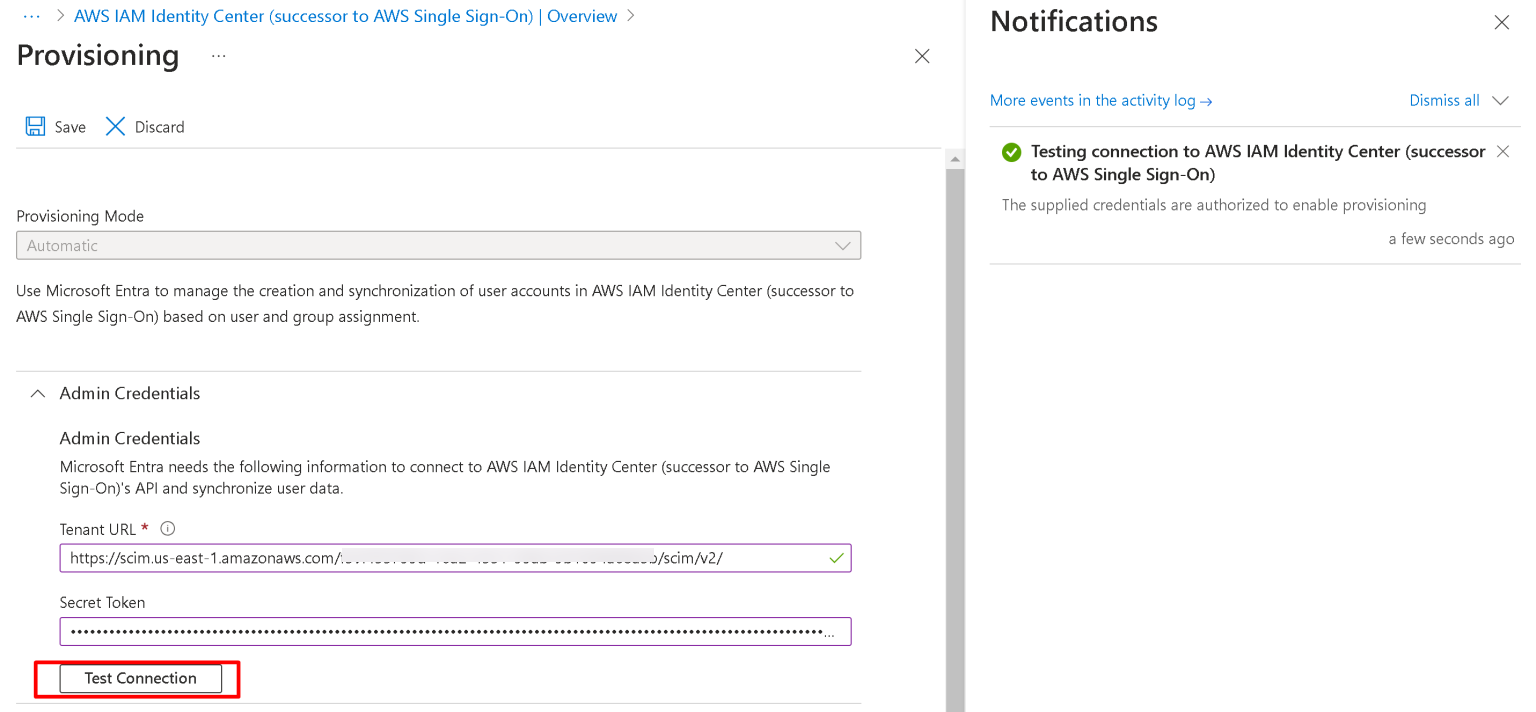Click Dismiss all notifications
1536x712 pixels.
tap(1443, 101)
